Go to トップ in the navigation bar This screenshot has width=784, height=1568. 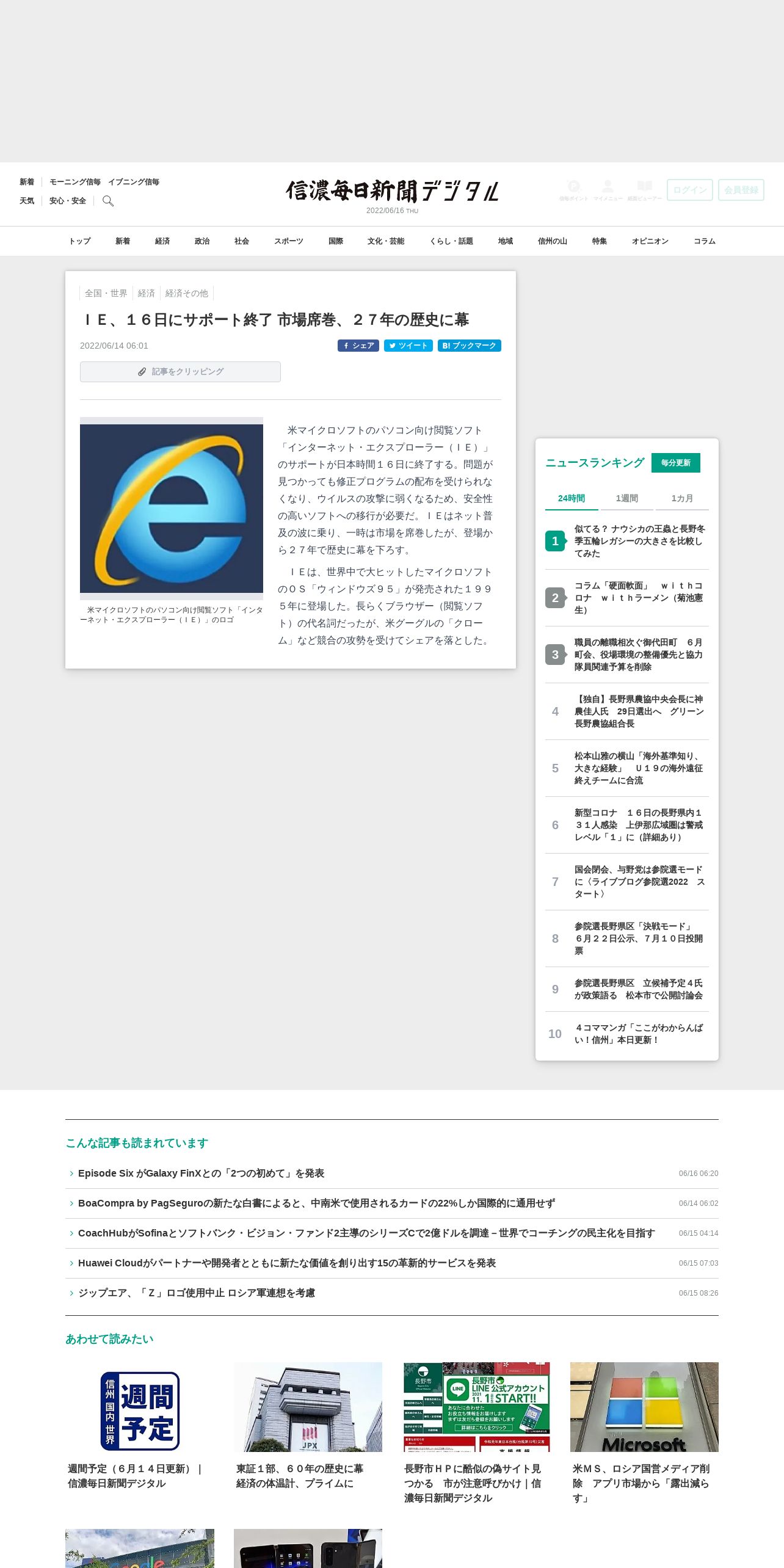(80, 241)
